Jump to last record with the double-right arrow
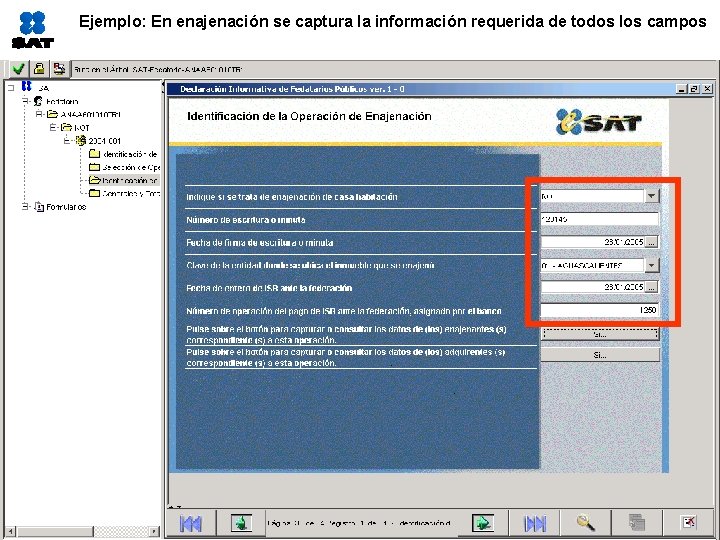 [x=535, y=523]
